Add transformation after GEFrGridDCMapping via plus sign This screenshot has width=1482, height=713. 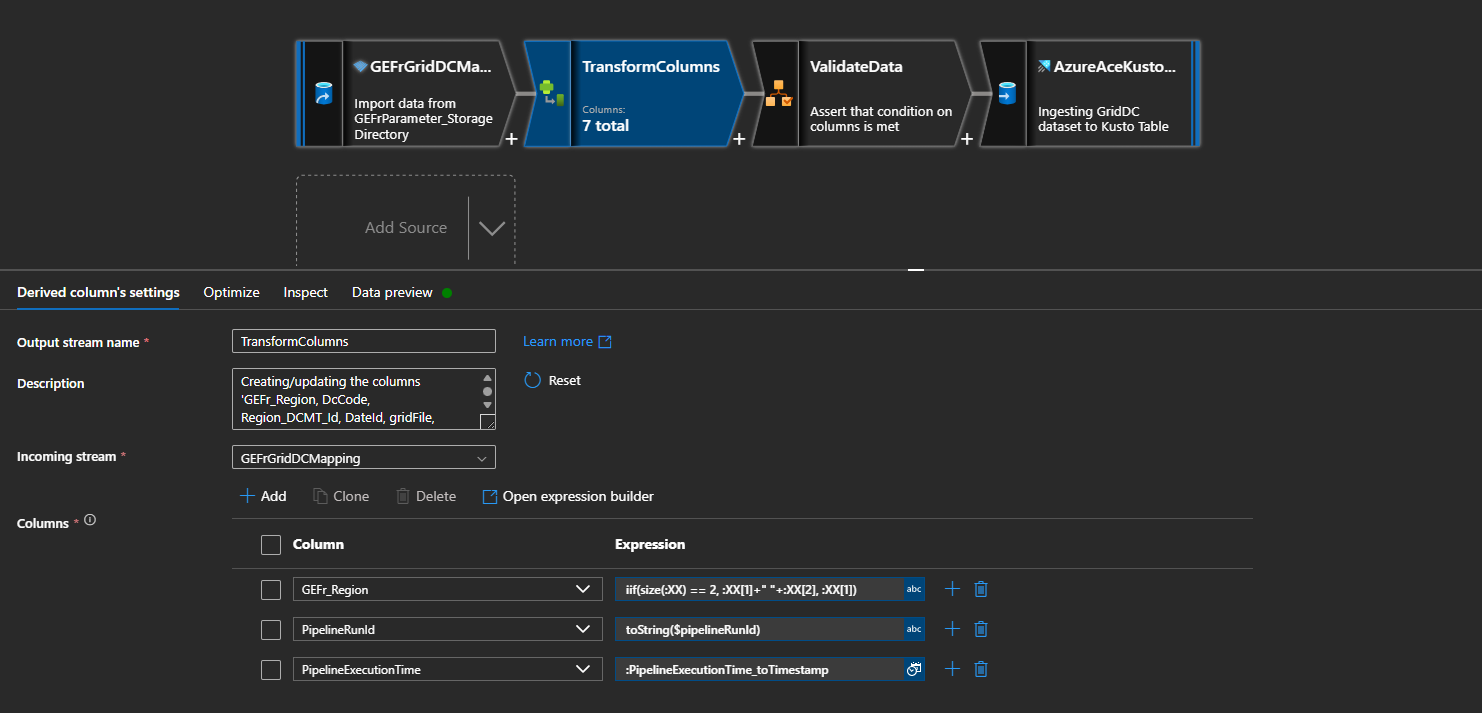(511, 139)
